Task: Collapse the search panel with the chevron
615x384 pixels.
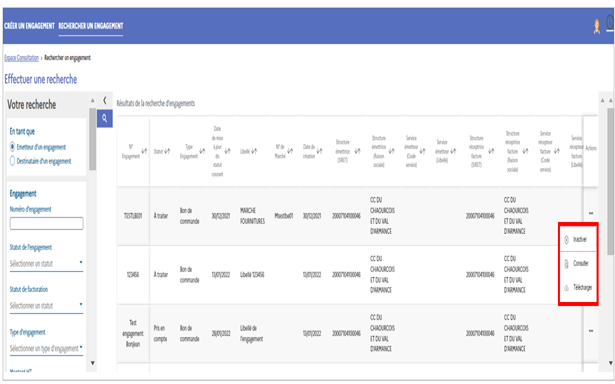Action: tap(105, 100)
